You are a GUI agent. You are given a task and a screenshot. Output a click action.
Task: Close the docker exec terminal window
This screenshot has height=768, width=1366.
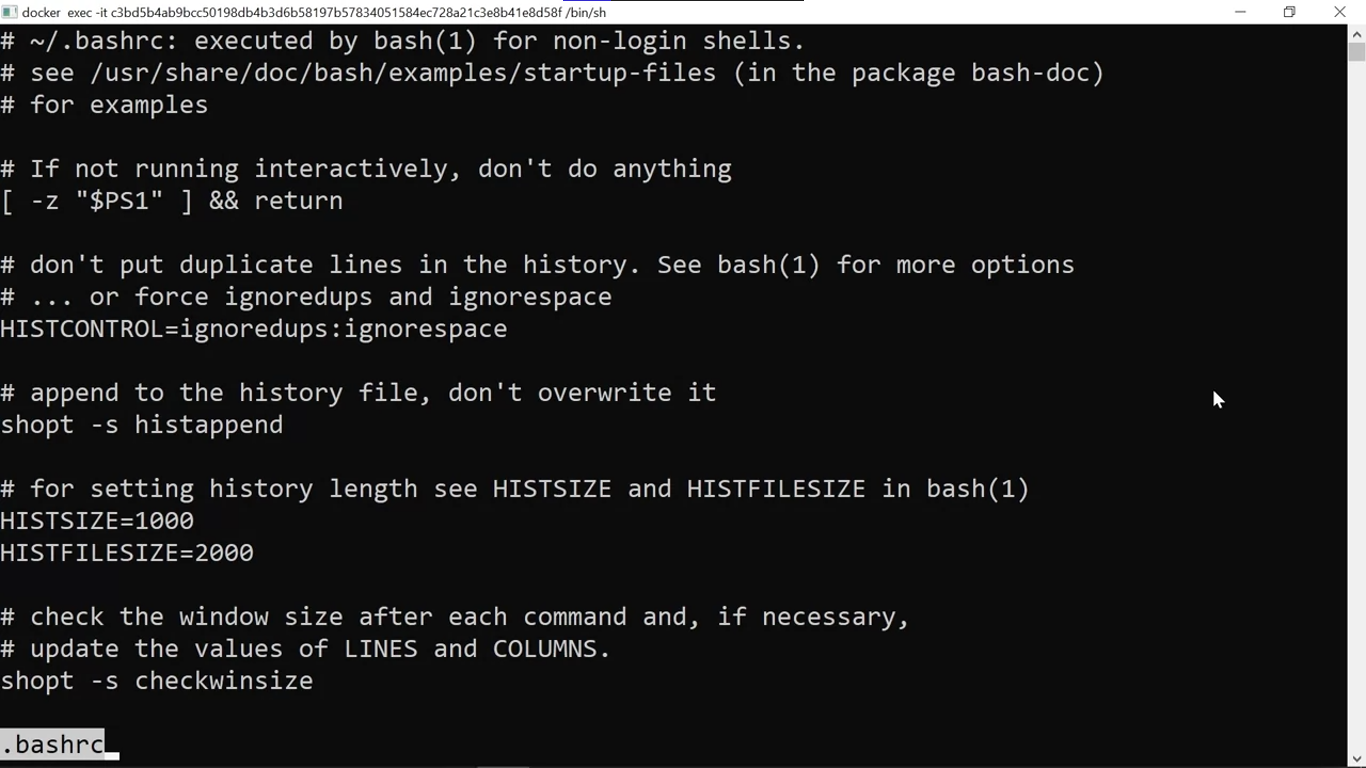(x=1340, y=12)
